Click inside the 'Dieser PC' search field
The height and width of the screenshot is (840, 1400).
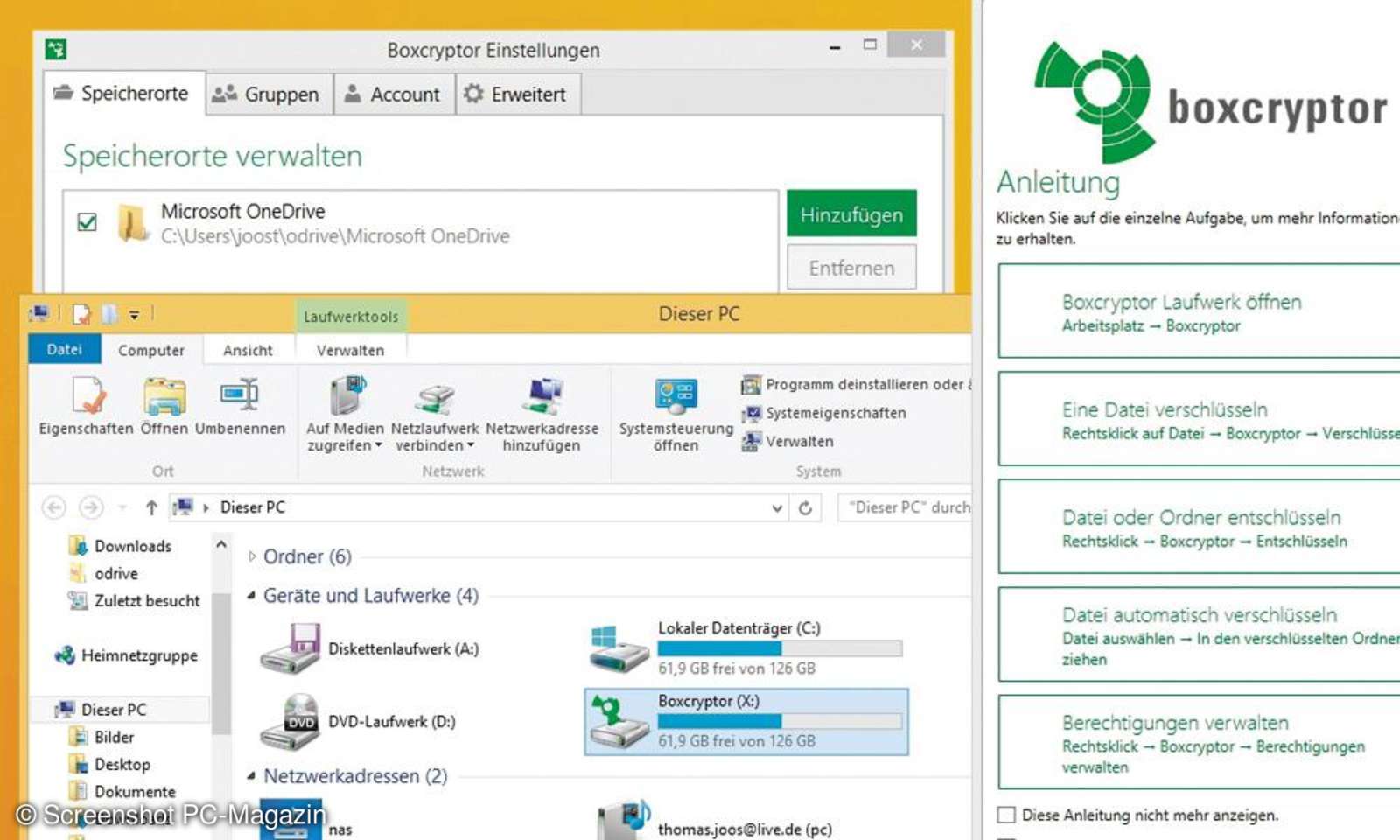coord(910,507)
